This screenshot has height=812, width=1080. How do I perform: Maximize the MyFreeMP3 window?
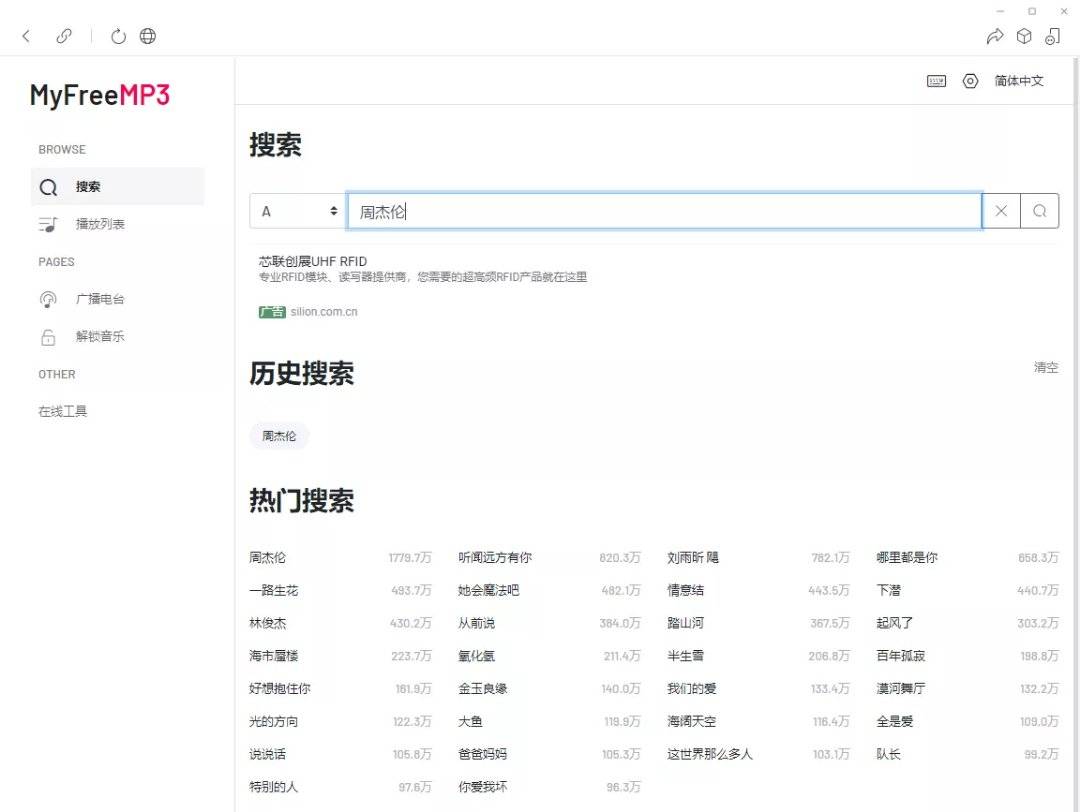point(1032,11)
